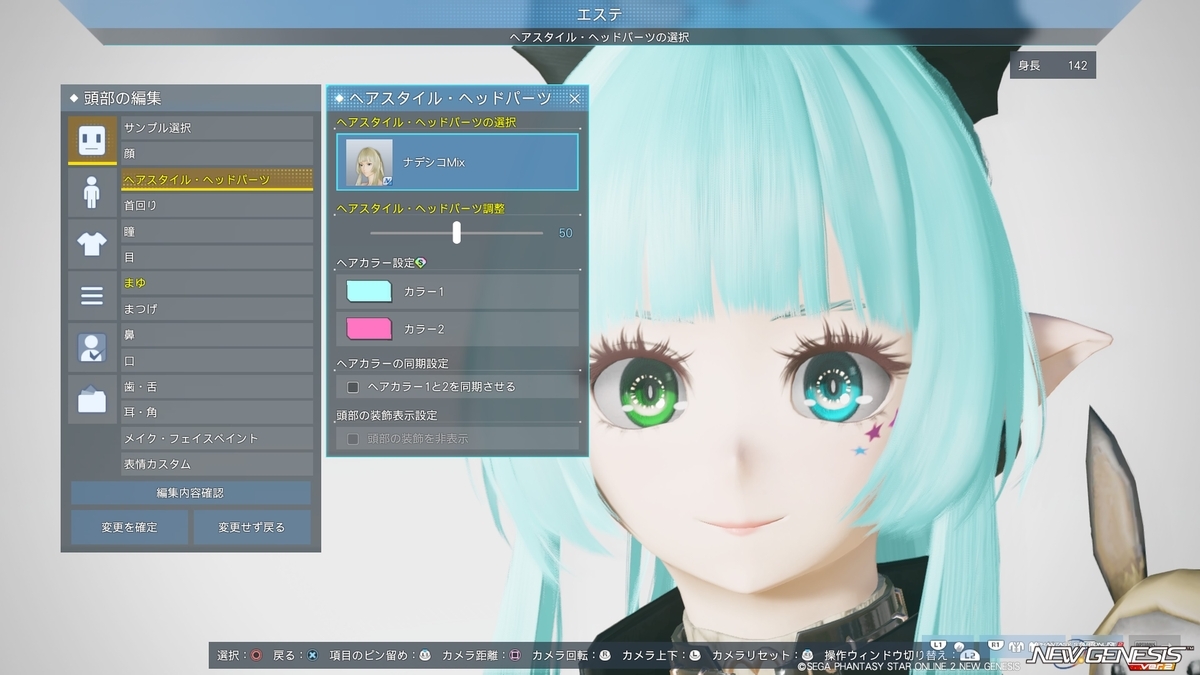
Task: Click the circle button icon next to 選択
Action: coord(257,655)
